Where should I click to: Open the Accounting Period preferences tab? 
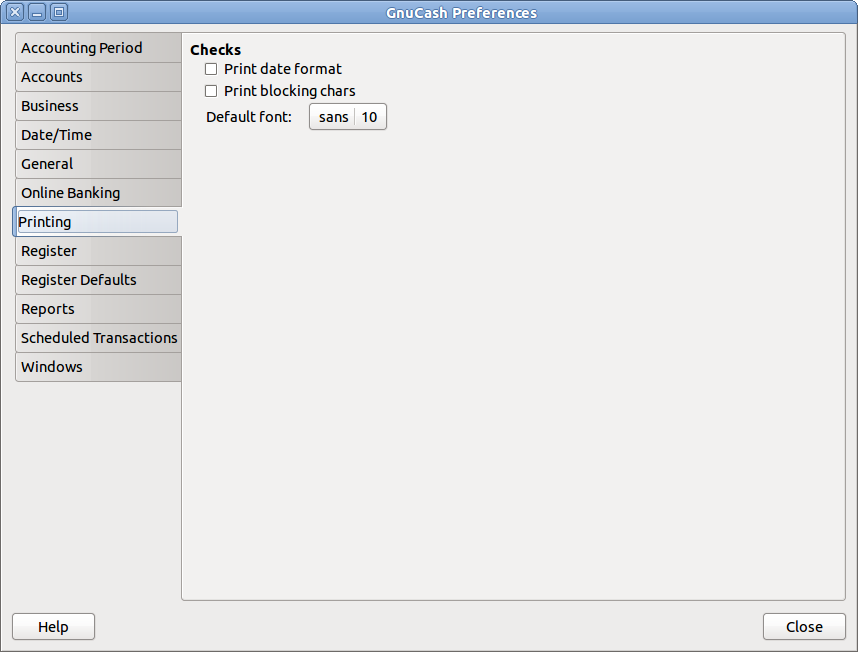pos(98,48)
